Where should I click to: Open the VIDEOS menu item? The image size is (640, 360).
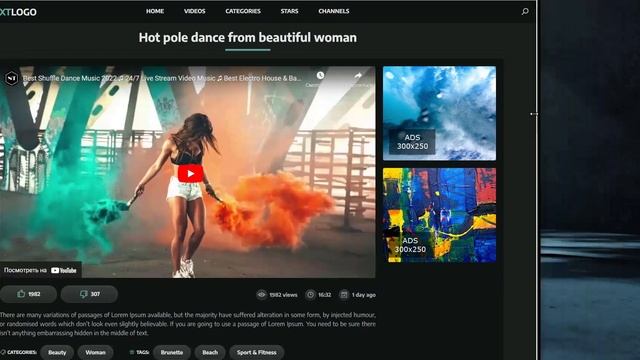[194, 11]
